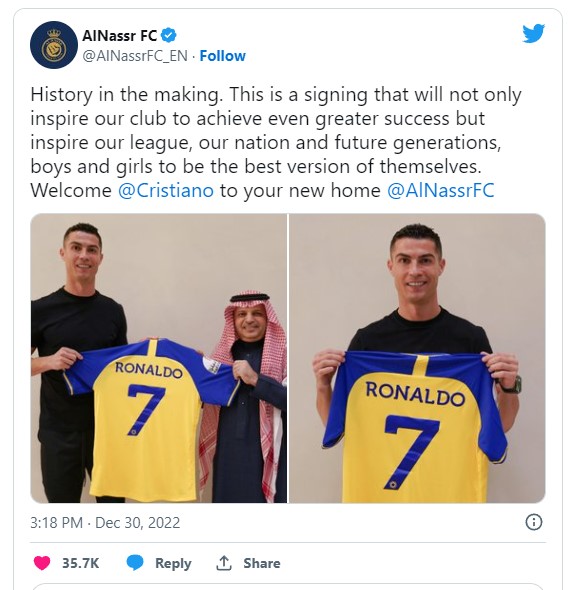Click the Reply button label
The width and height of the screenshot is (574, 590).
(x=173, y=563)
